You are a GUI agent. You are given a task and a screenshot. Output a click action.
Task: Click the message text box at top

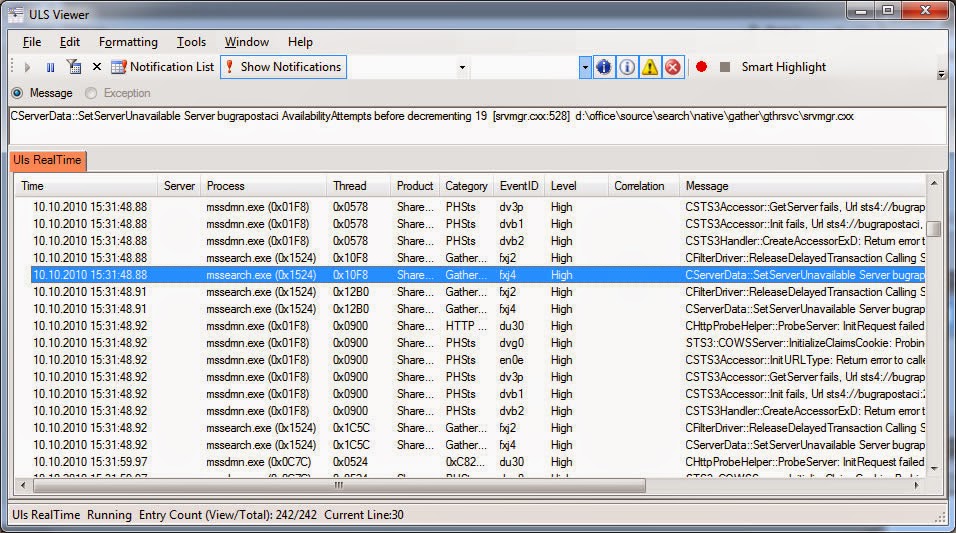(477, 126)
